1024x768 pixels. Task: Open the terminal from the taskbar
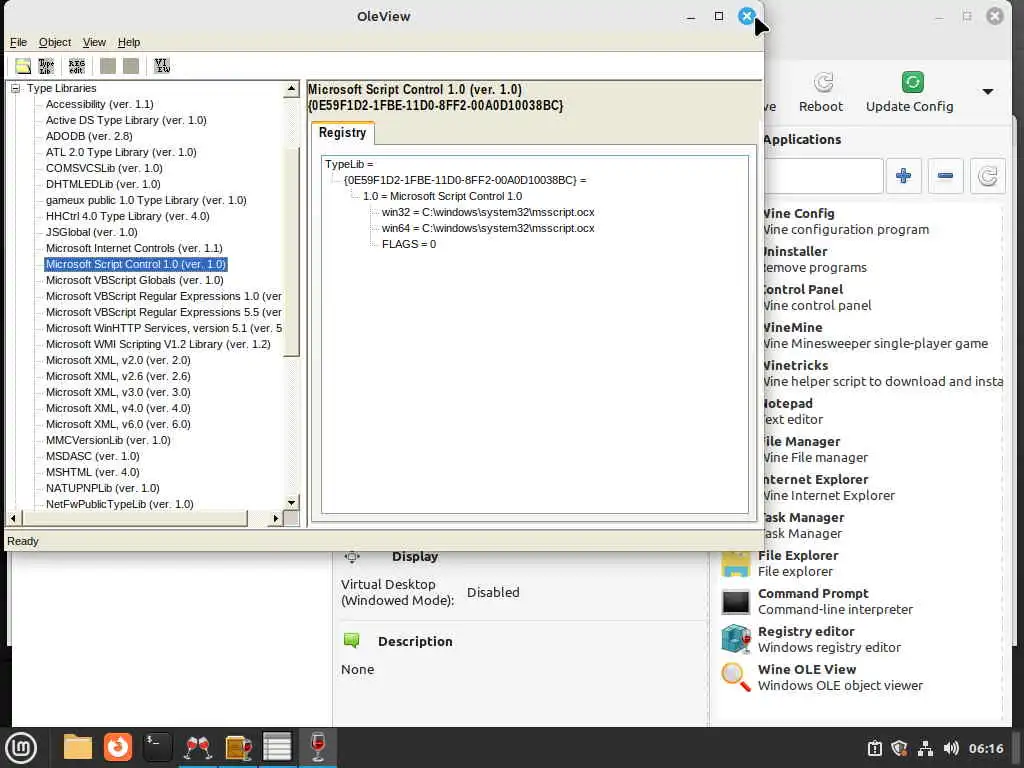click(x=157, y=747)
